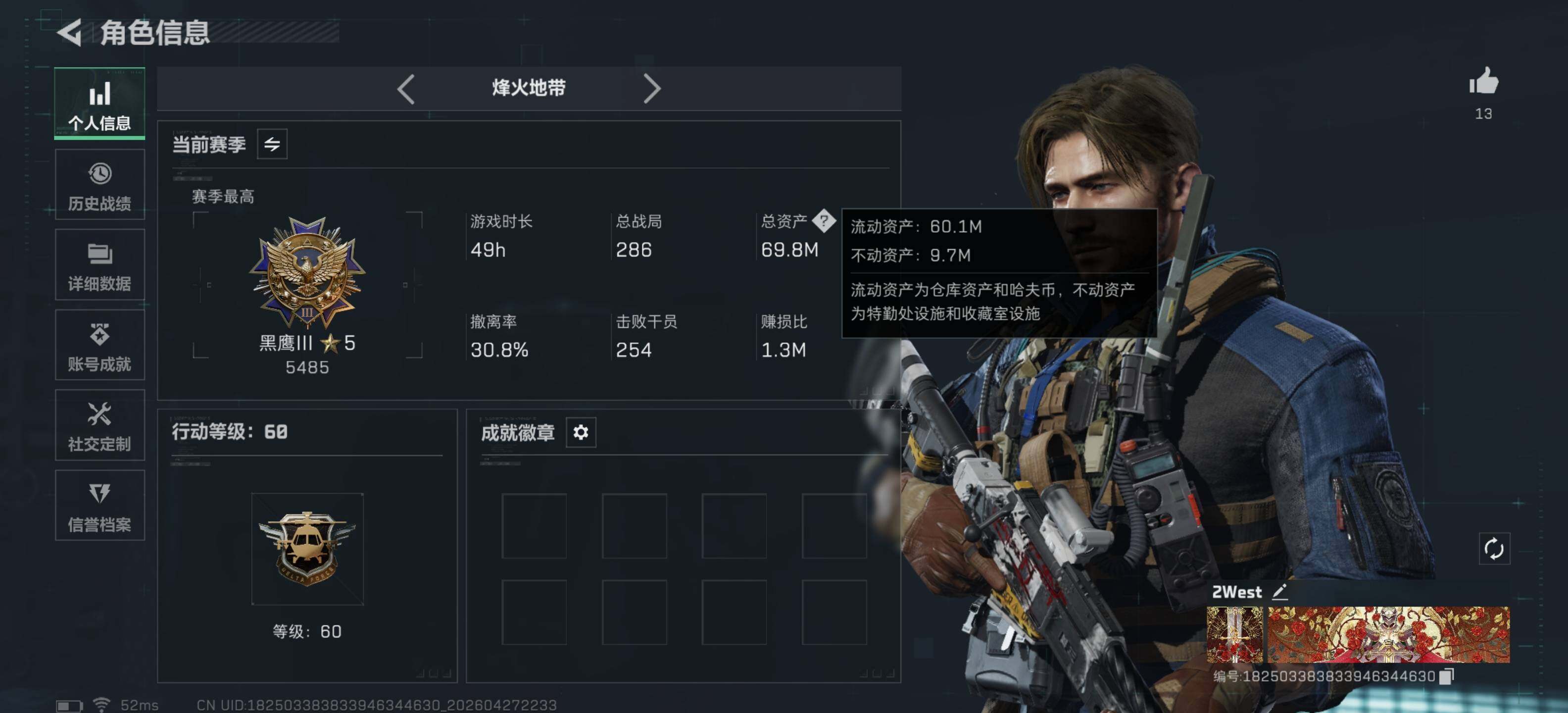The height and width of the screenshot is (713, 1568).
Task: Go back using the arrow beside 角色信息
Action: 69,32
